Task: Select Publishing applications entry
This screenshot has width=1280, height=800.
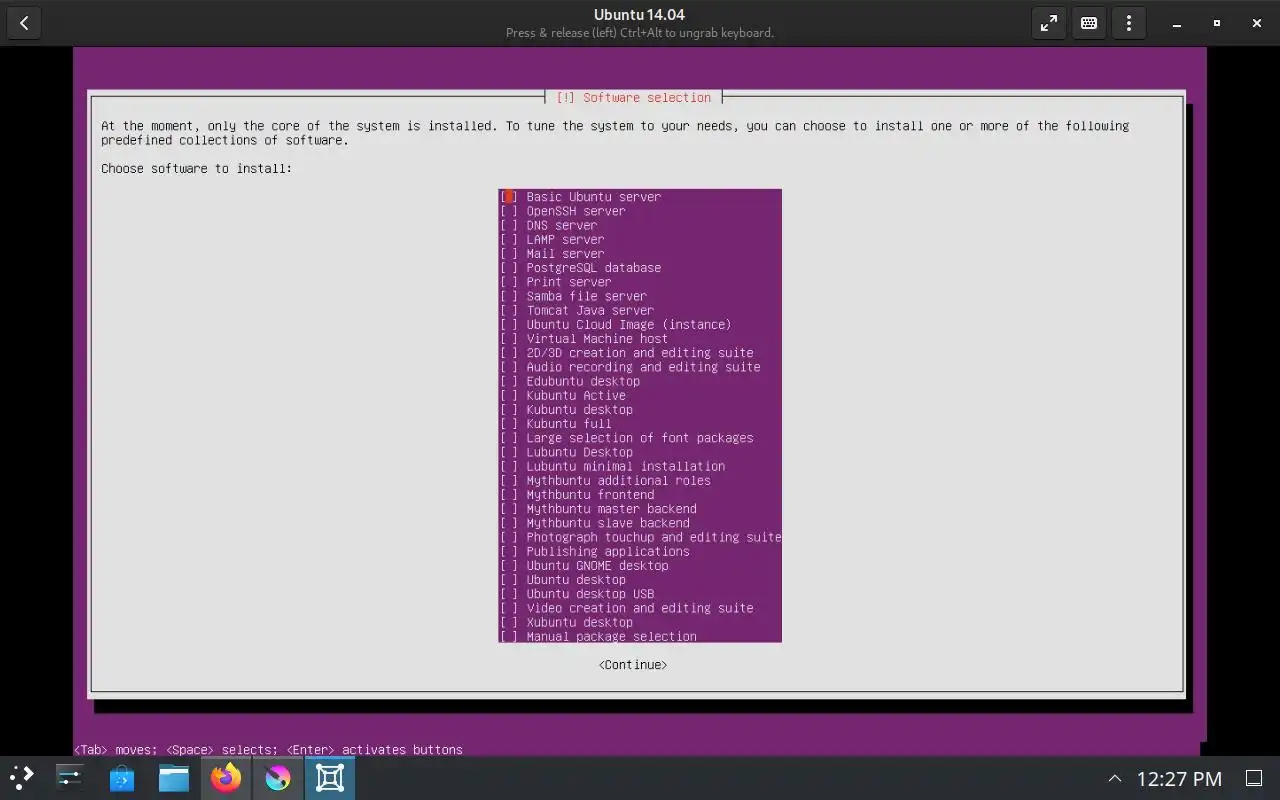Action: 640,552
